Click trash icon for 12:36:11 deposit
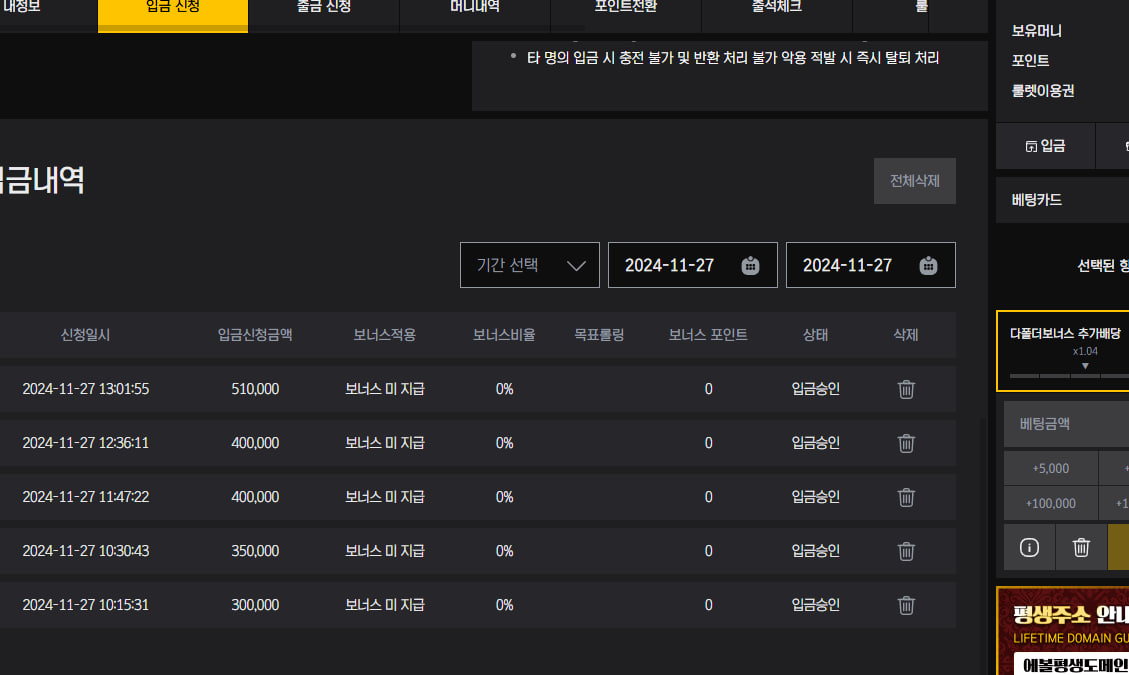1129x675 pixels. pos(906,443)
